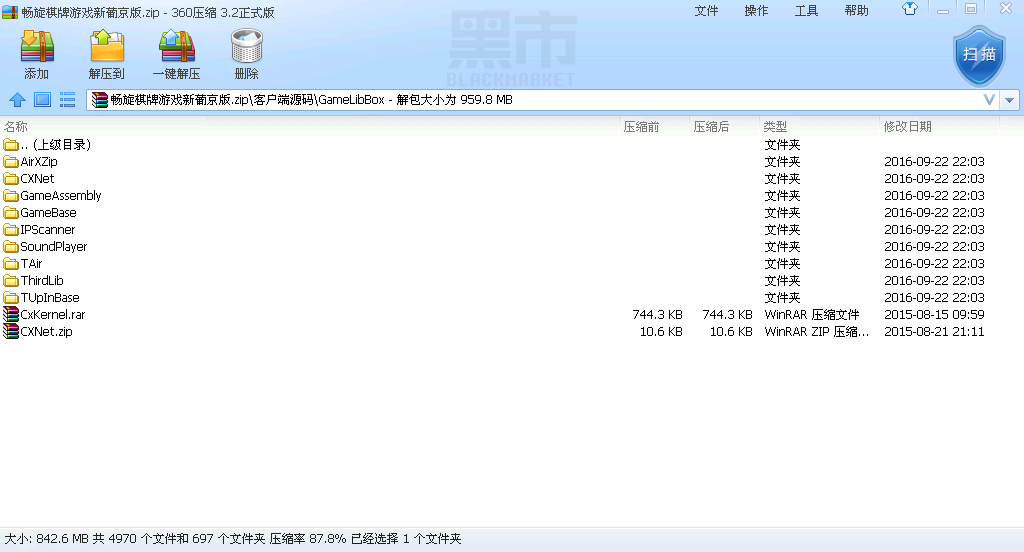
Task: Open the skin shirt icon in title bar
Action: point(910,9)
